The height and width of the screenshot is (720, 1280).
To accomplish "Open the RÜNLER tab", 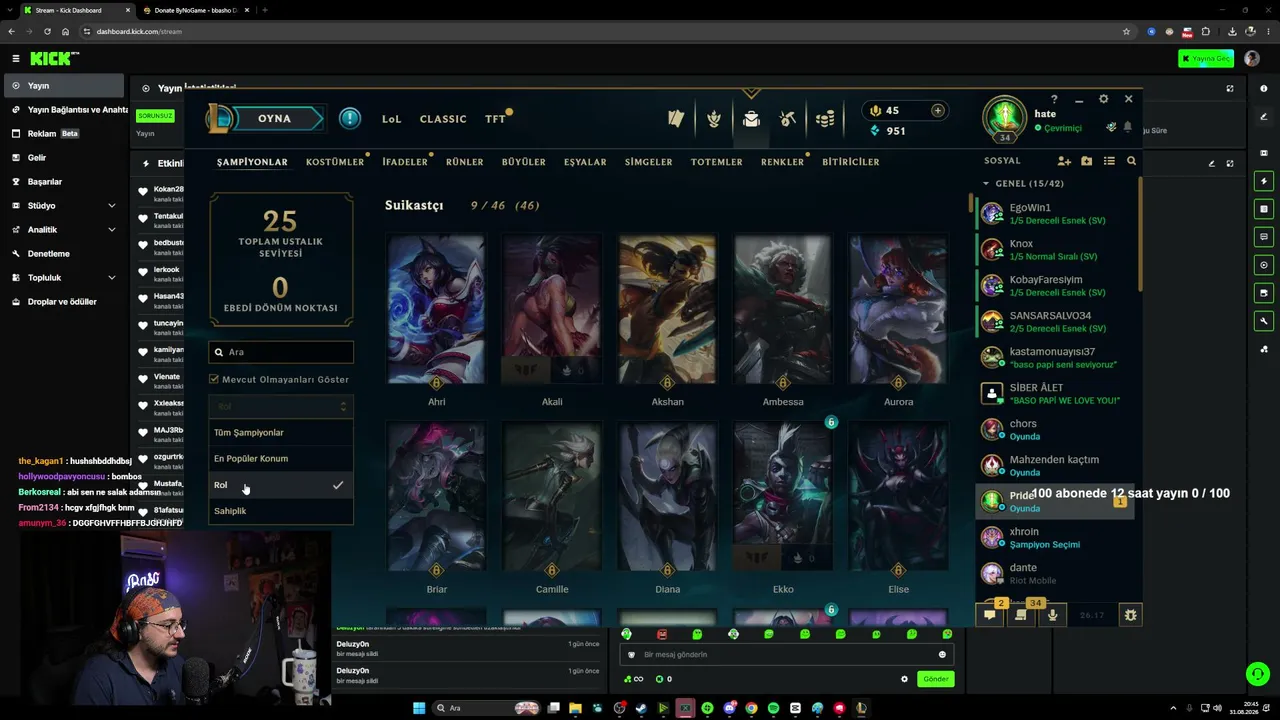I will click(464, 162).
